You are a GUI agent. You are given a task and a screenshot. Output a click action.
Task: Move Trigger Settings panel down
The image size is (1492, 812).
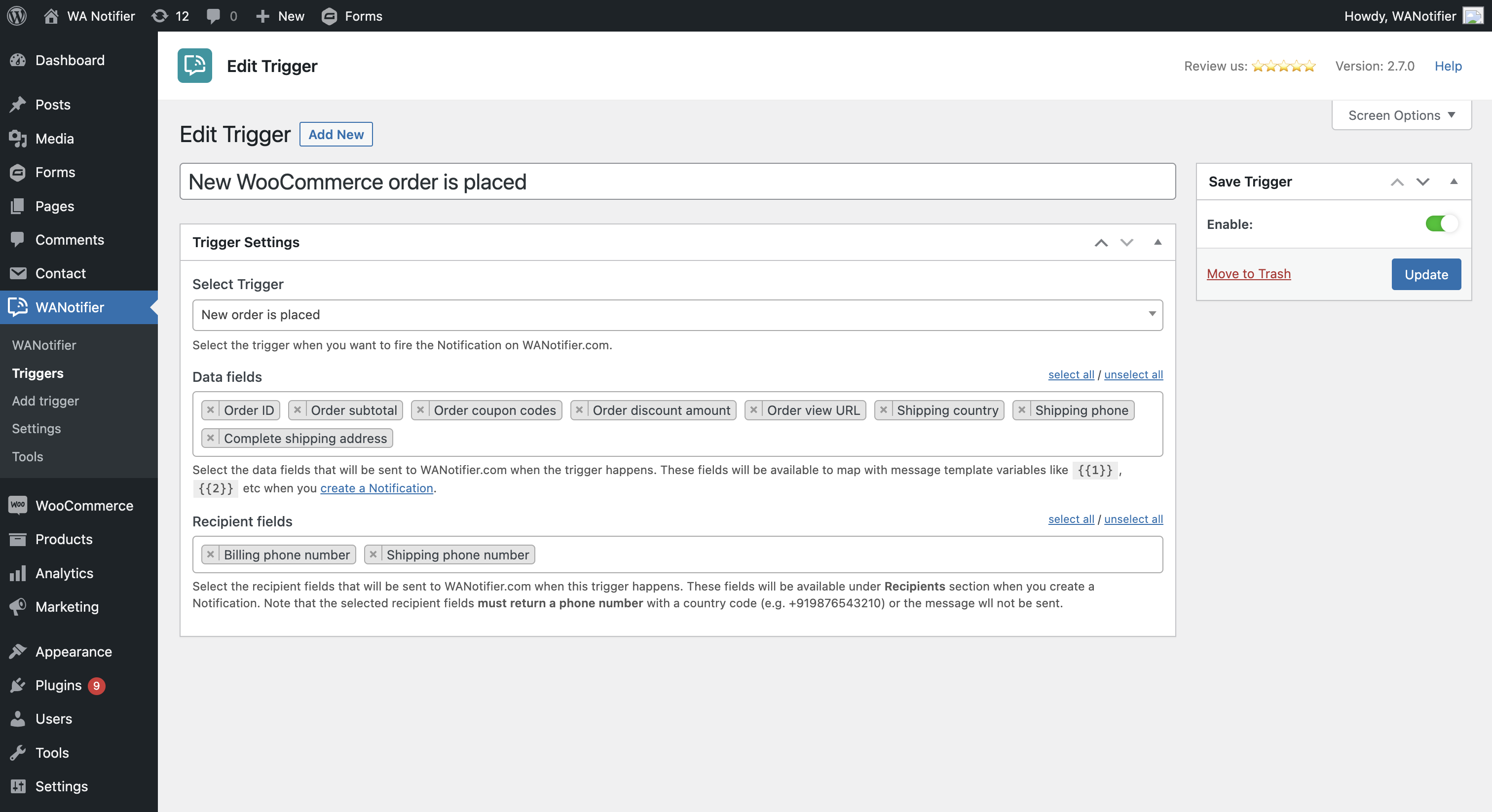click(x=1126, y=242)
